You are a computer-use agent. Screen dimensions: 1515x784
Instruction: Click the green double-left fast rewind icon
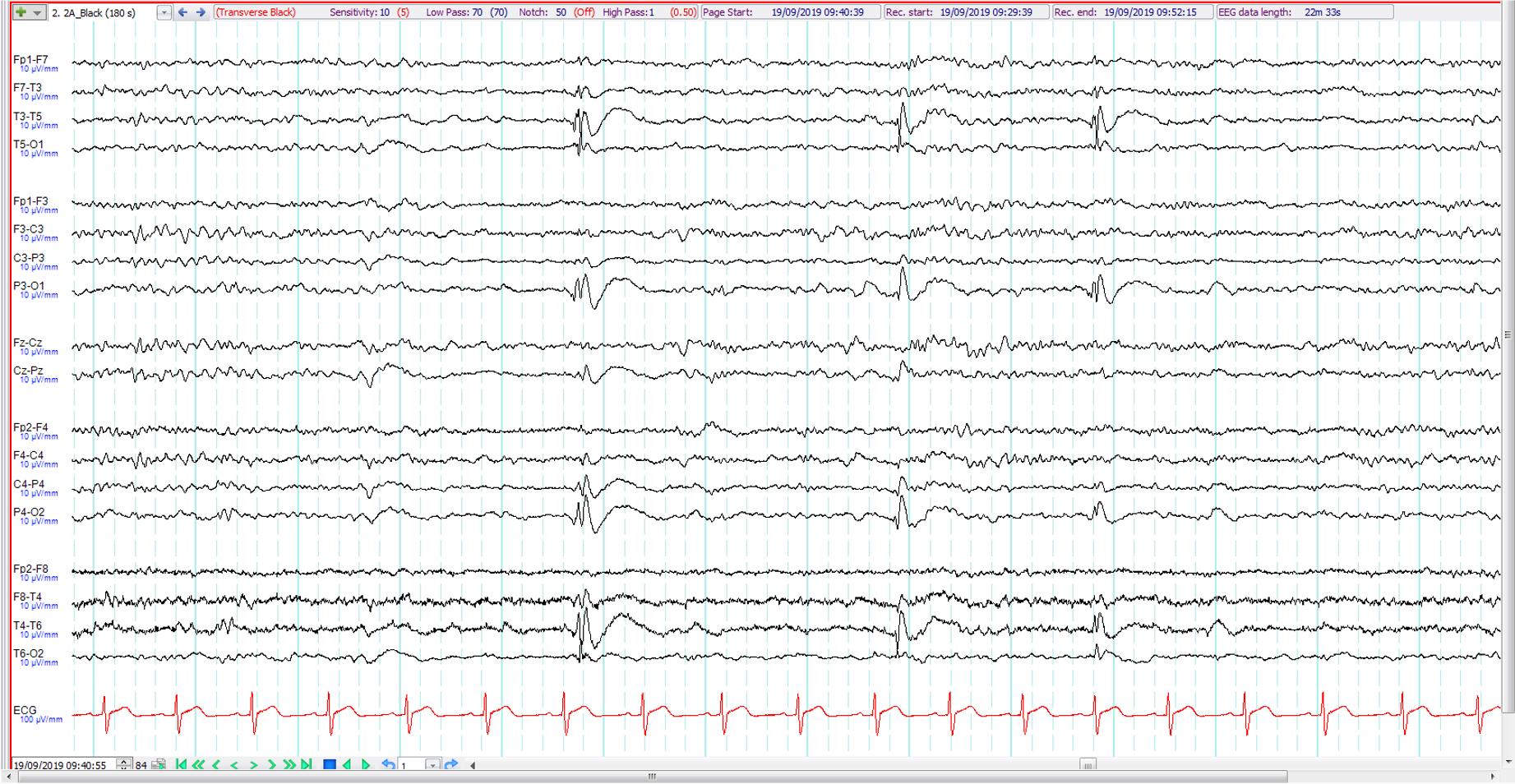(x=198, y=764)
